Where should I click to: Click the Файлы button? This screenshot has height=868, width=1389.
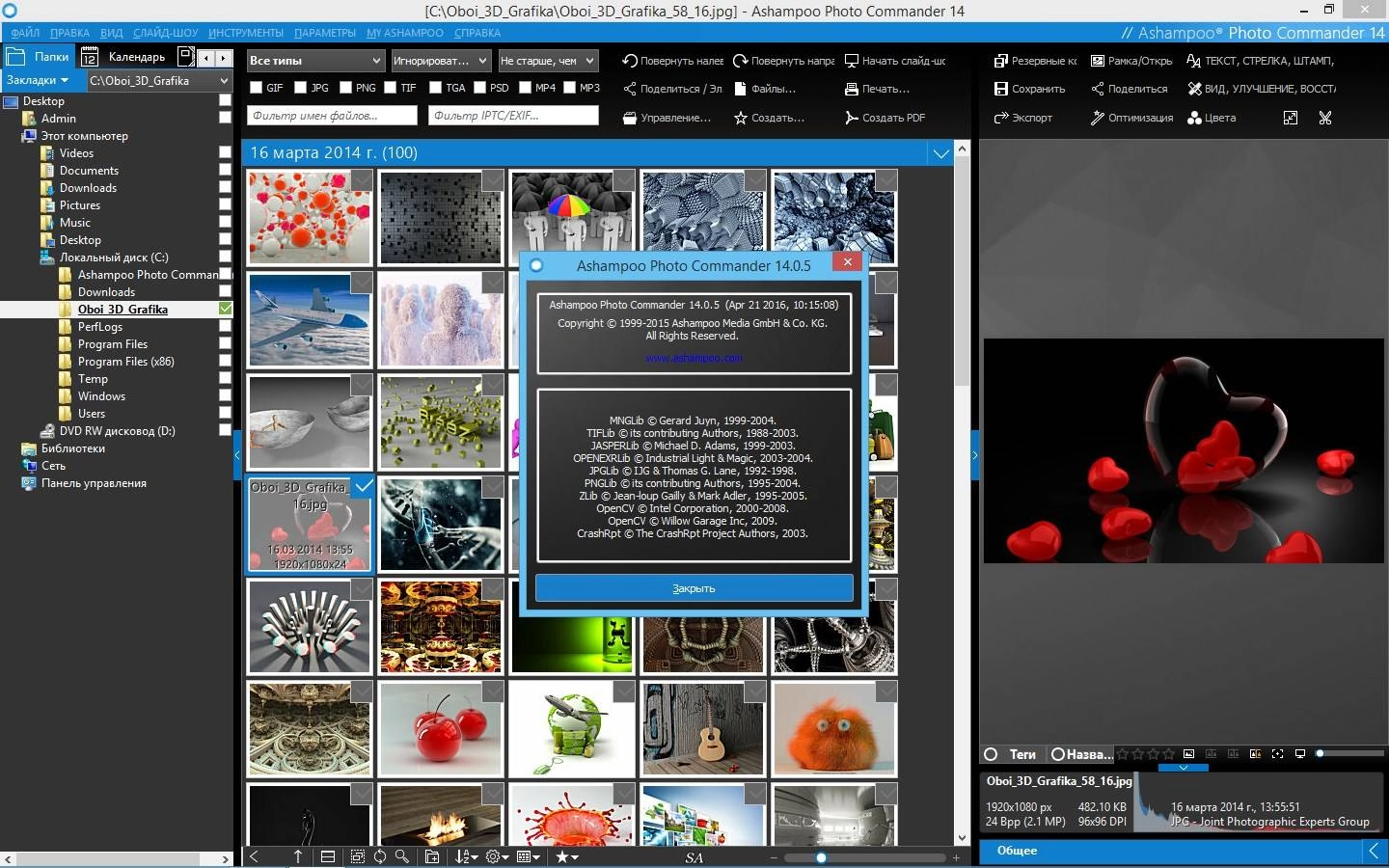[x=765, y=89]
